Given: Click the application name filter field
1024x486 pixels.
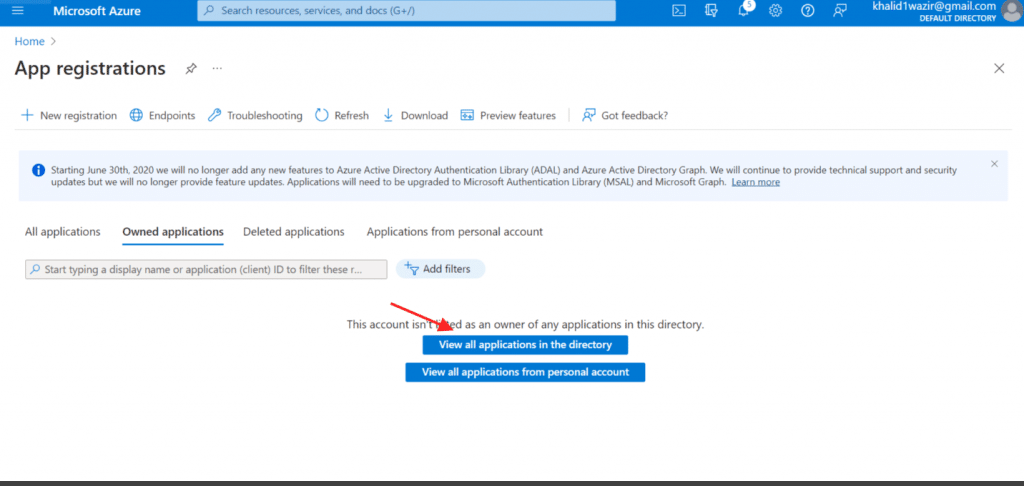Looking at the screenshot, I should [x=206, y=269].
